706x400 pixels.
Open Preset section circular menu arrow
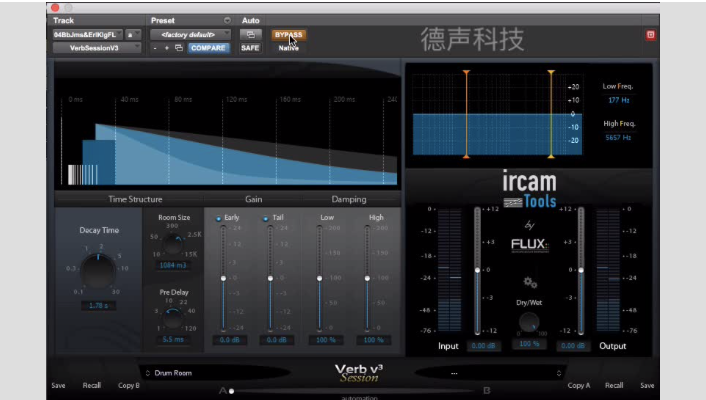click(x=227, y=20)
